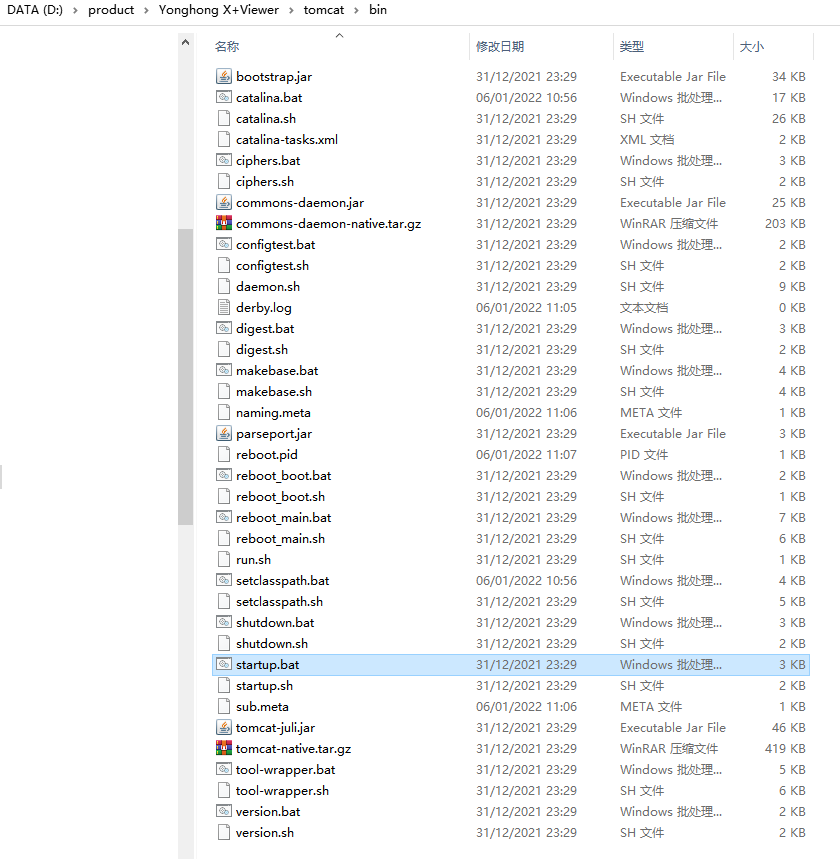The width and height of the screenshot is (840, 859).
Task: Open the bootstrap.jar executable jar icon
Action: 225,76
